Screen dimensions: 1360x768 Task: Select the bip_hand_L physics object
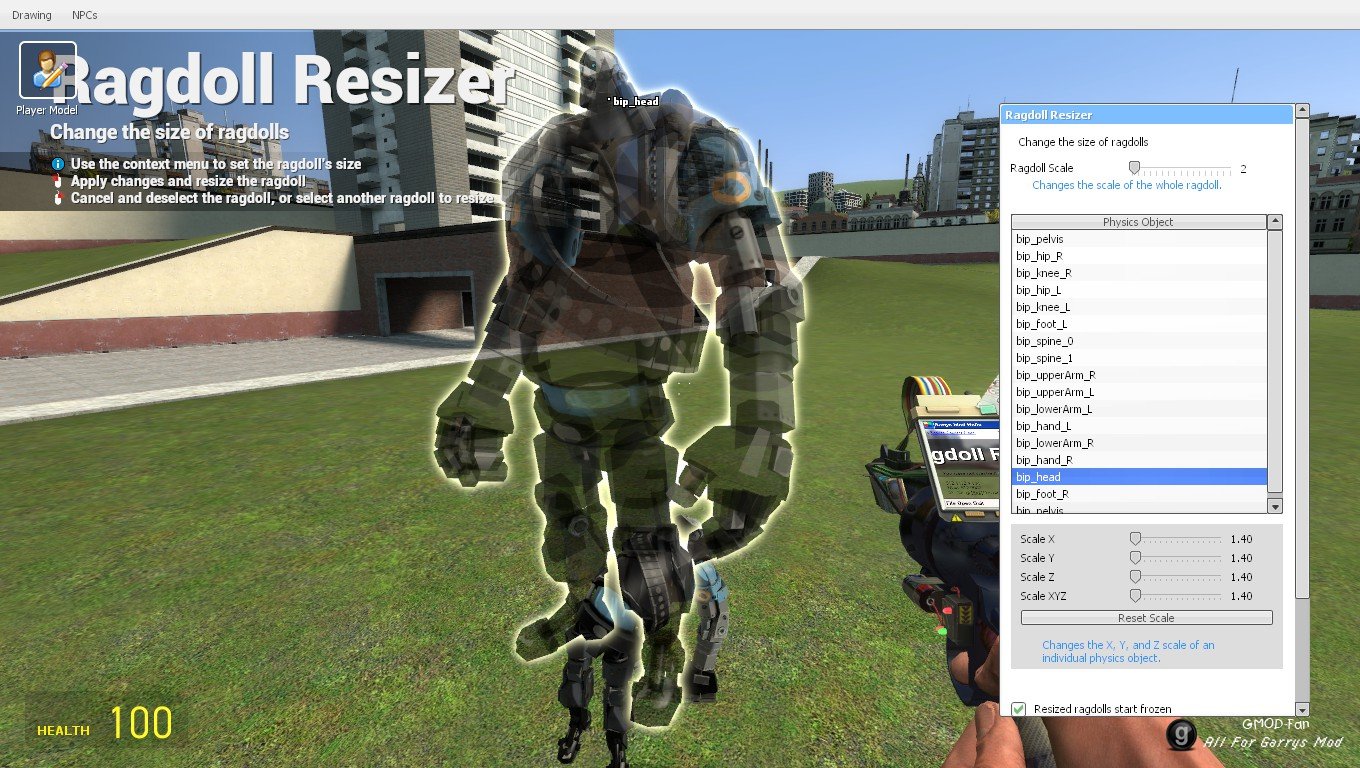pos(1139,426)
